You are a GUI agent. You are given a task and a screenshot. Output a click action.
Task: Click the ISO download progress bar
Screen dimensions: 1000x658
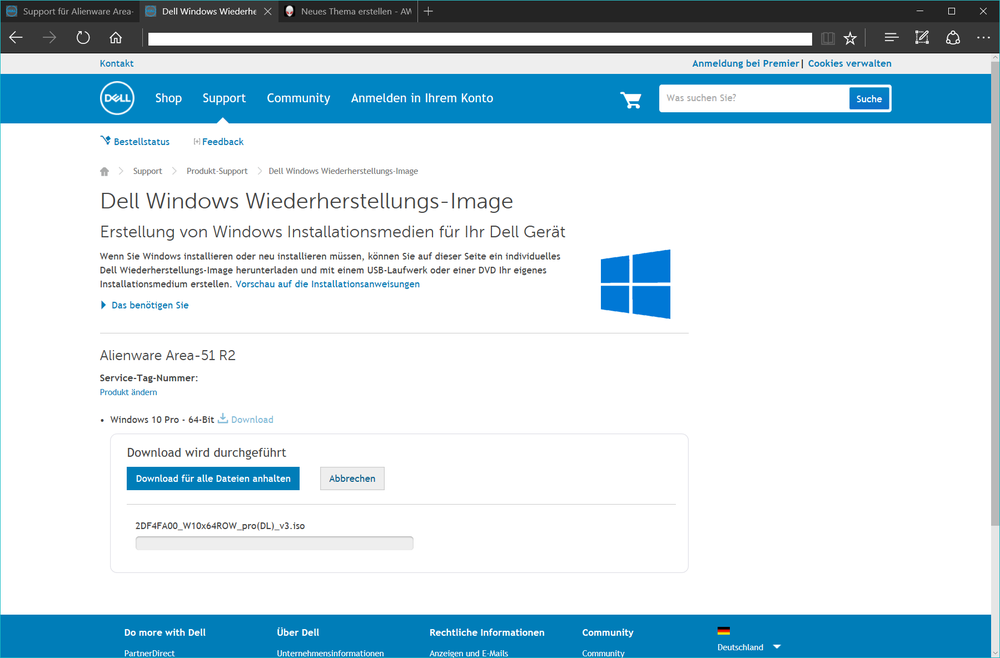pyautogui.click(x=274, y=543)
